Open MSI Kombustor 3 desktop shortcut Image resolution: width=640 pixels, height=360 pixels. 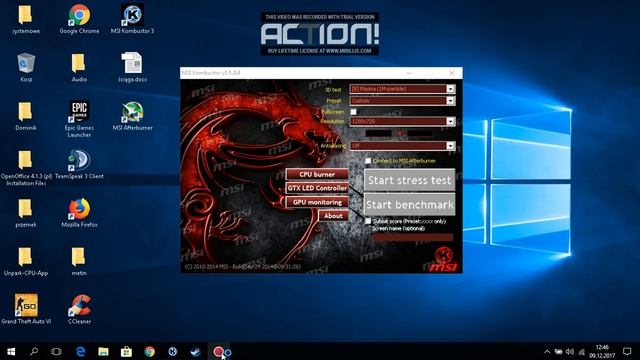coord(132,19)
